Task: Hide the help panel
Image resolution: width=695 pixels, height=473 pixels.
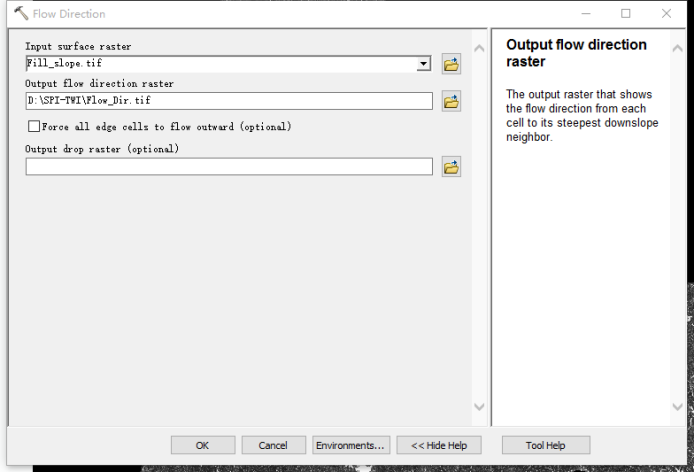Action: click(439, 445)
